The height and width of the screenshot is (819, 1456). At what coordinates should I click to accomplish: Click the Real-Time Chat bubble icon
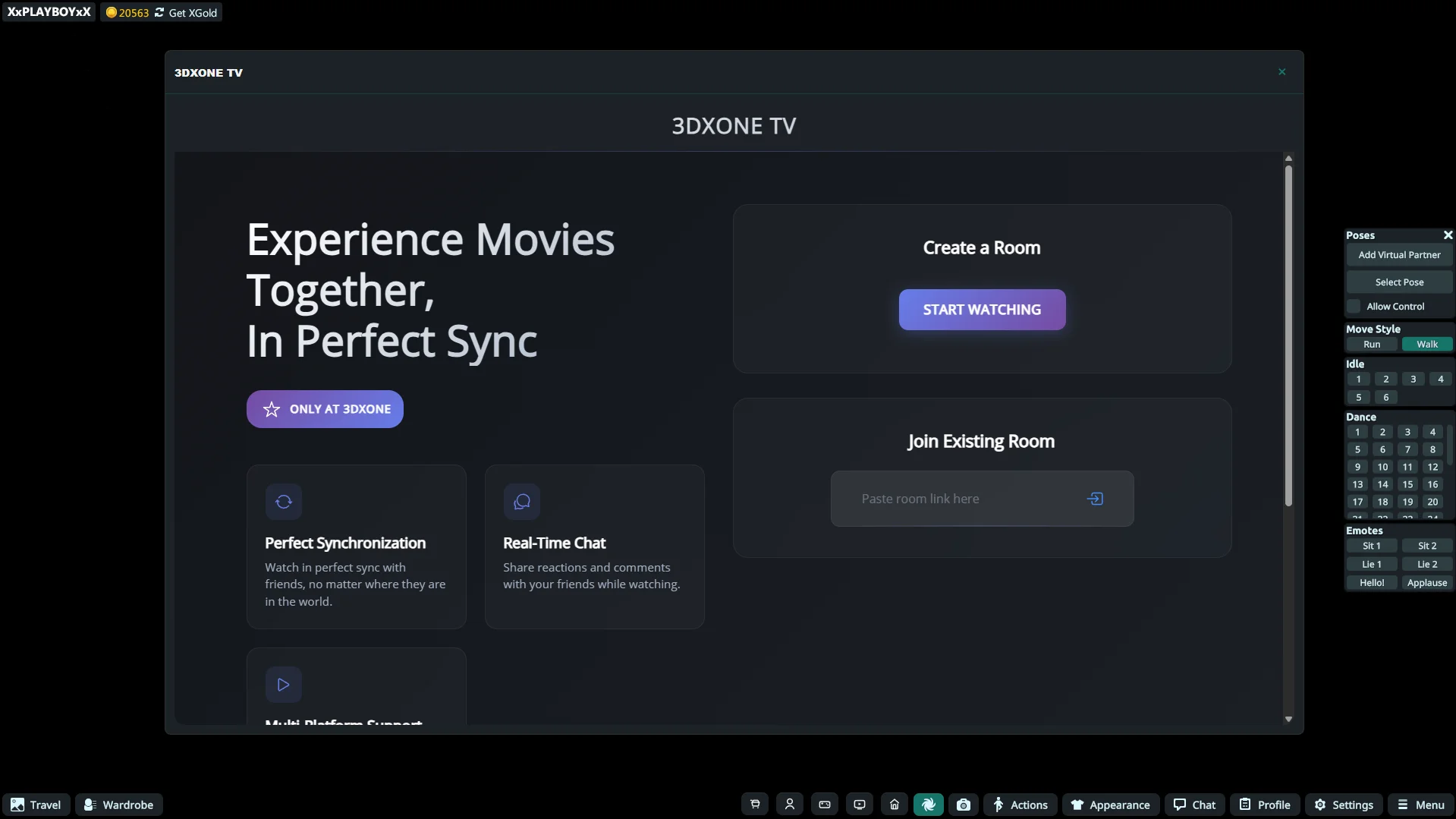[x=522, y=502]
